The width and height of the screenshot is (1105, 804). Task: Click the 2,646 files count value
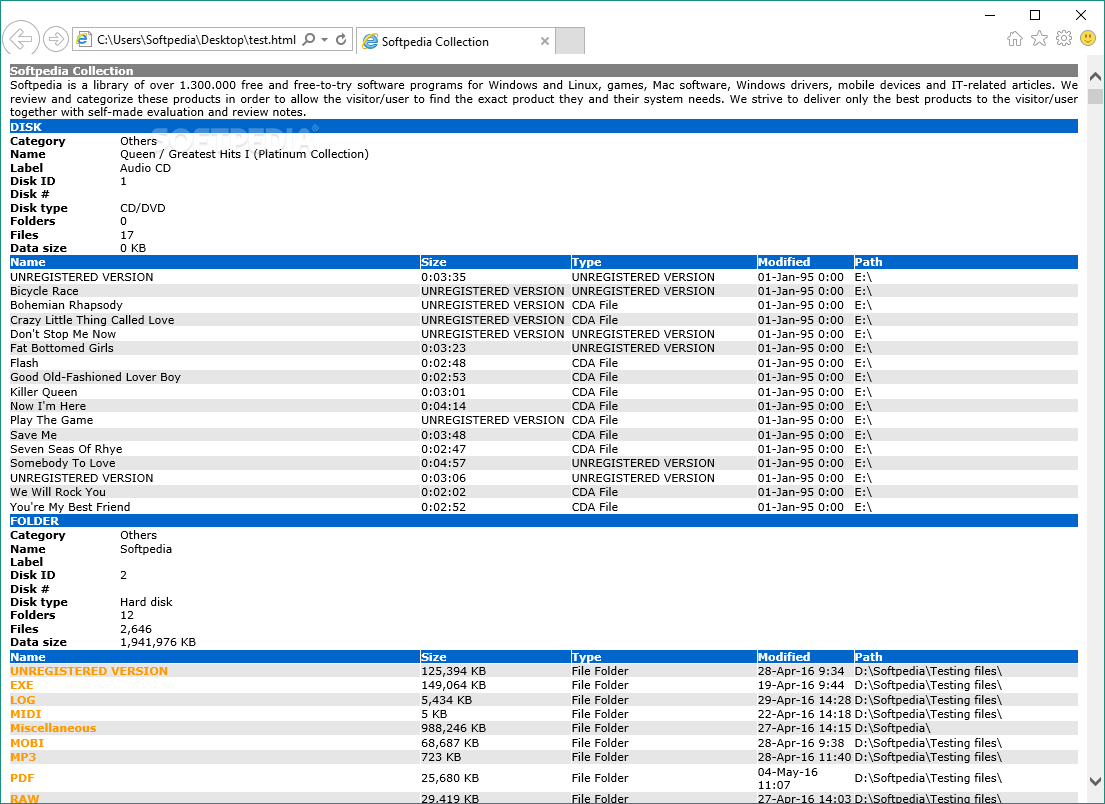[136, 629]
